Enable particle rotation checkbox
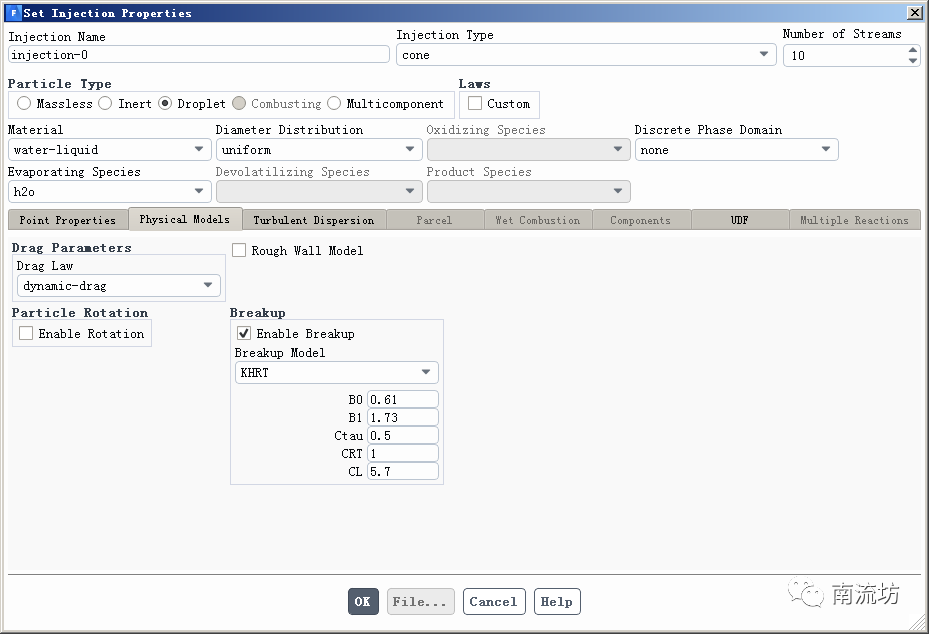The image size is (929, 634). coord(26,334)
